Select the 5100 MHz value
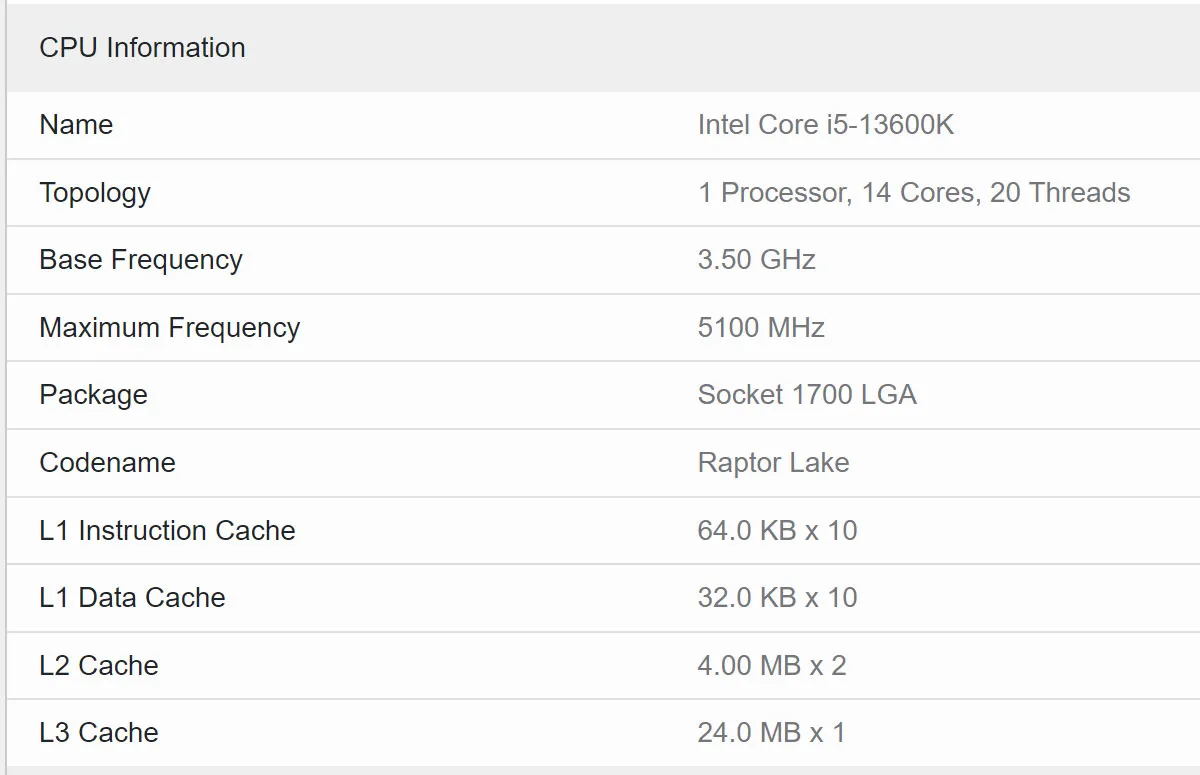 point(761,328)
